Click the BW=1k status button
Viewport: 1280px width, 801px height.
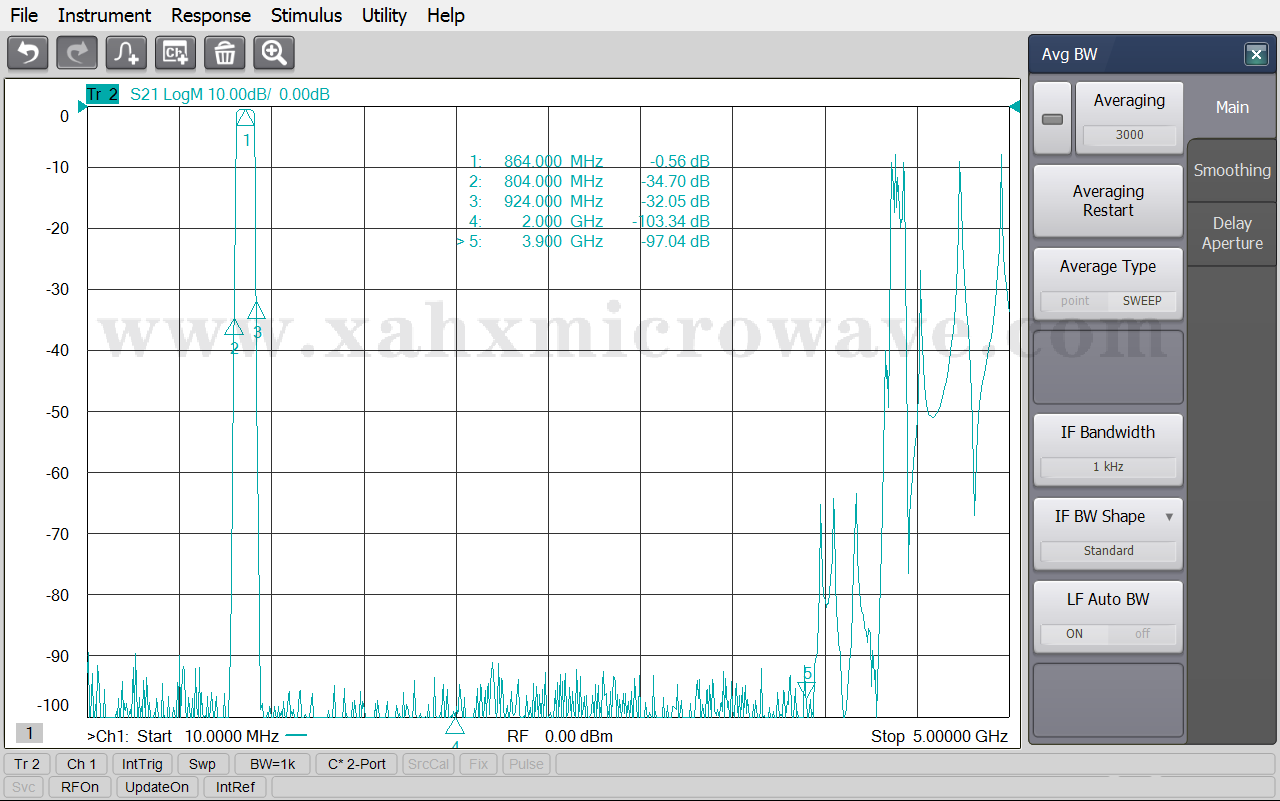(x=272, y=764)
